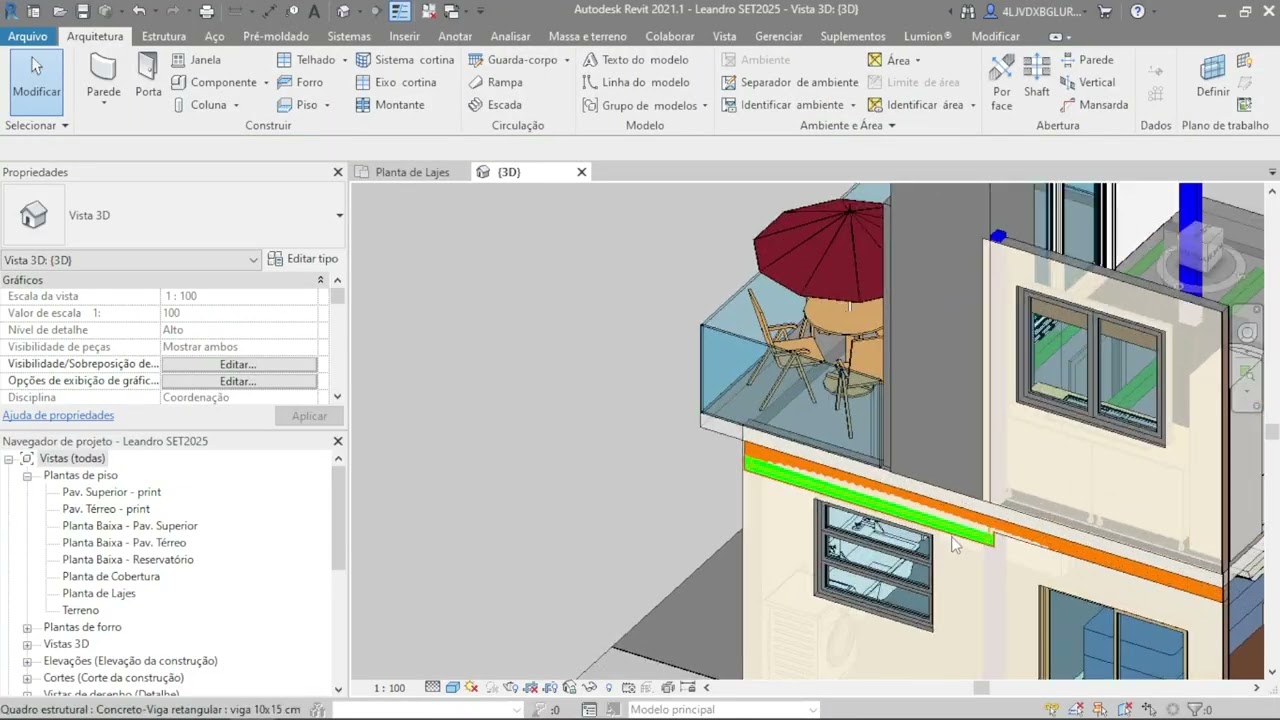The image size is (1280, 720).
Task: Select Planta de Cobertura in project browser
Action: 111,576
